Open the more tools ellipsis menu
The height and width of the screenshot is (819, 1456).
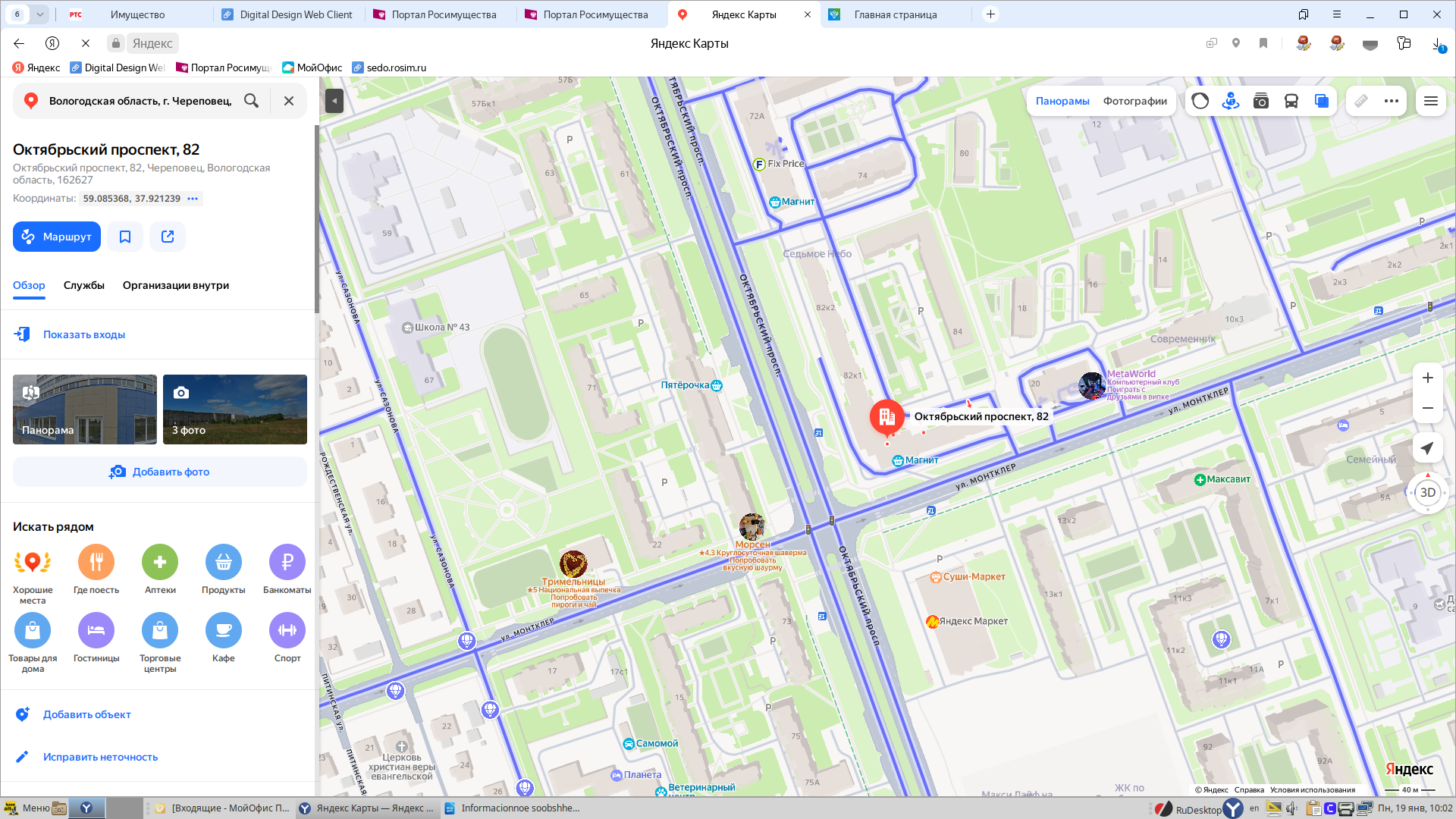[x=1392, y=101]
